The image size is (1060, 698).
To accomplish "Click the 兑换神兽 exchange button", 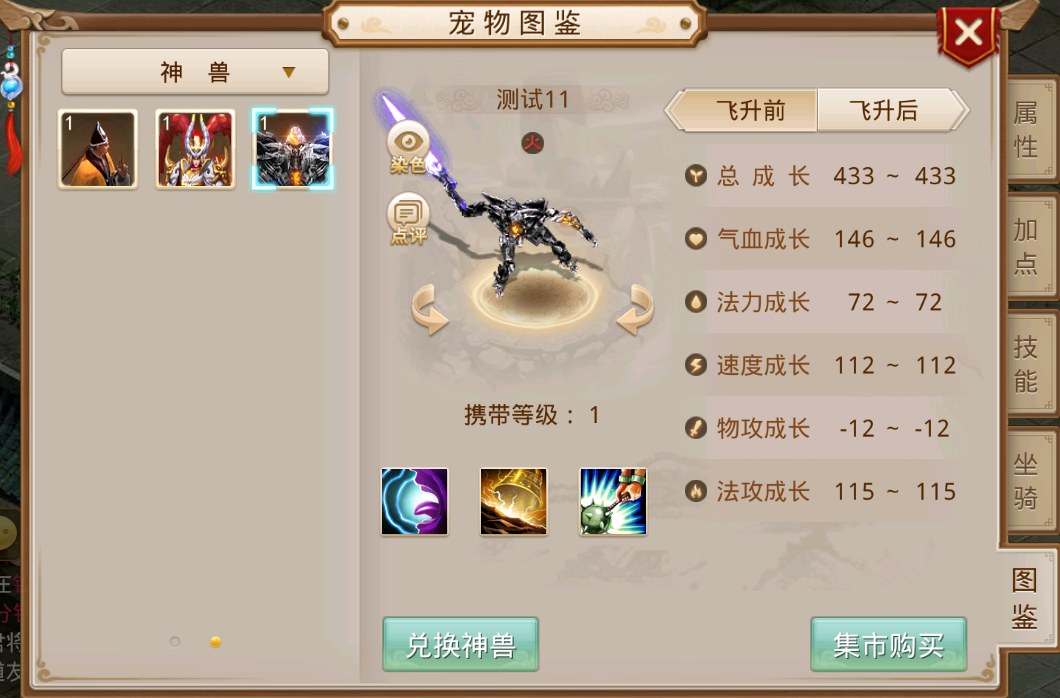I will click(x=460, y=645).
